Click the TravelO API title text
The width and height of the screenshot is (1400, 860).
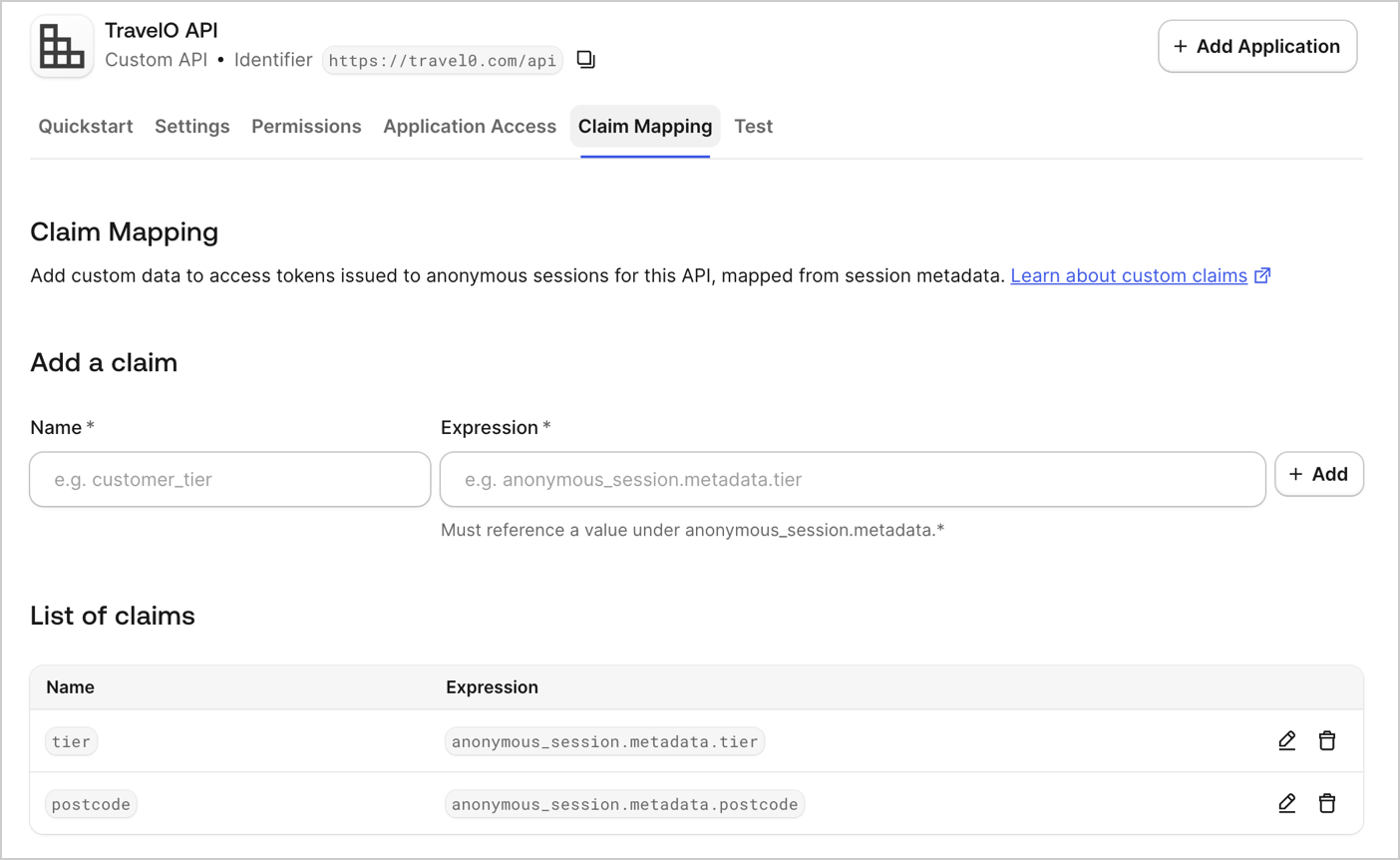162,31
